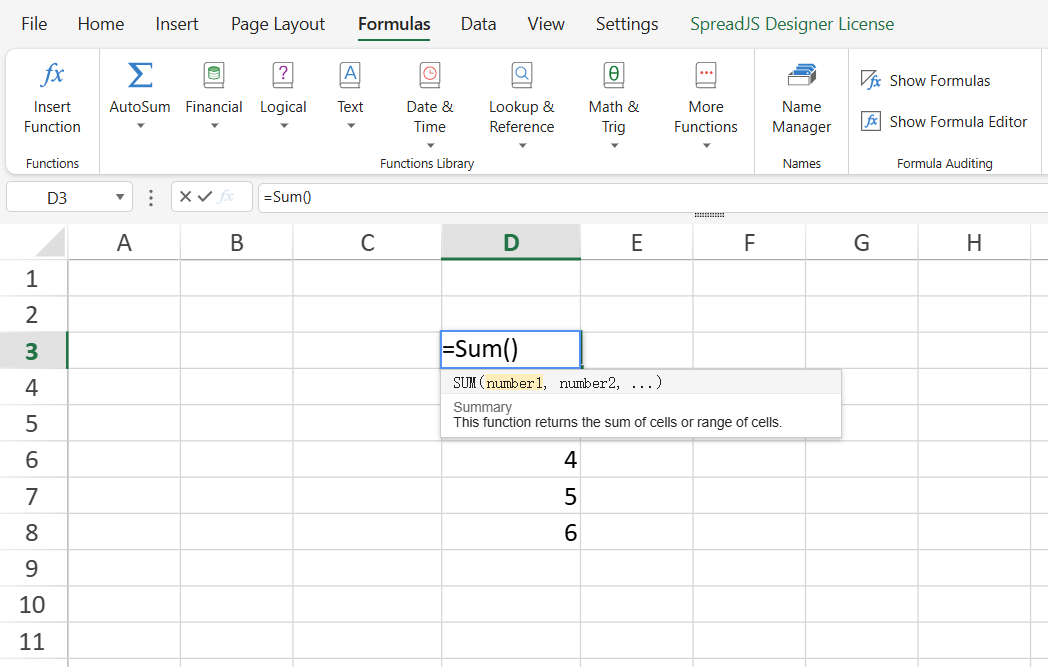The image size is (1048, 667).
Task: Click the Text functions icon
Action: [350, 75]
